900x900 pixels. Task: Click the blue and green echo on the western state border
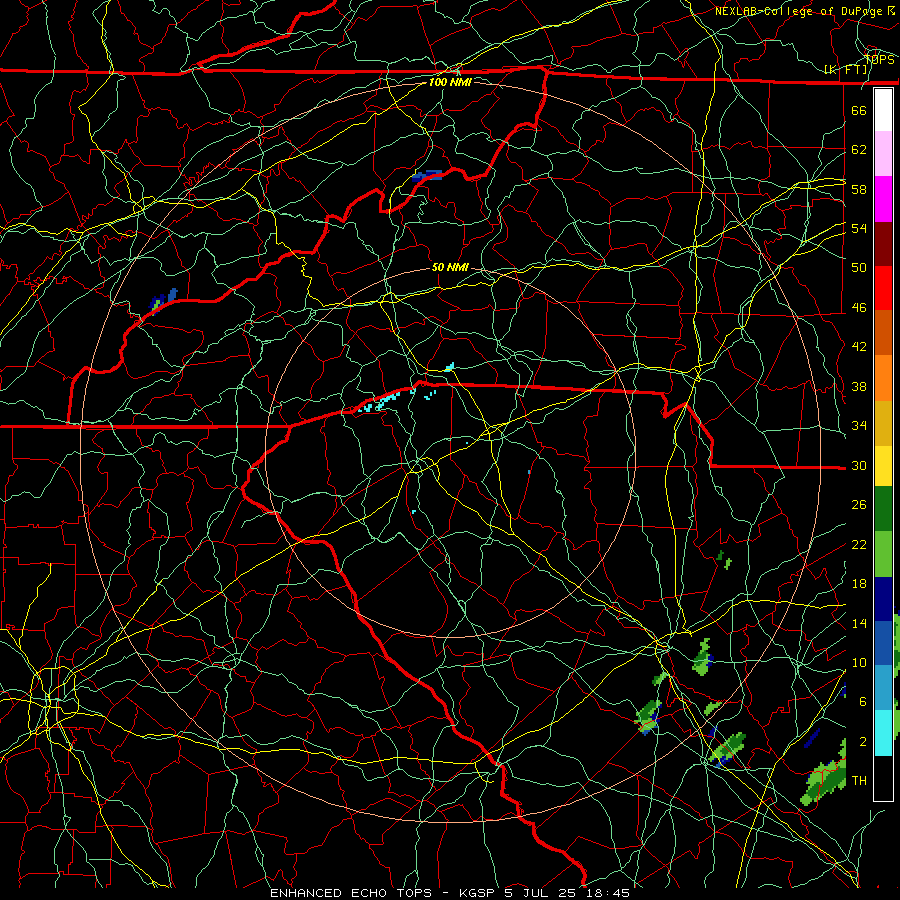(163, 300)
